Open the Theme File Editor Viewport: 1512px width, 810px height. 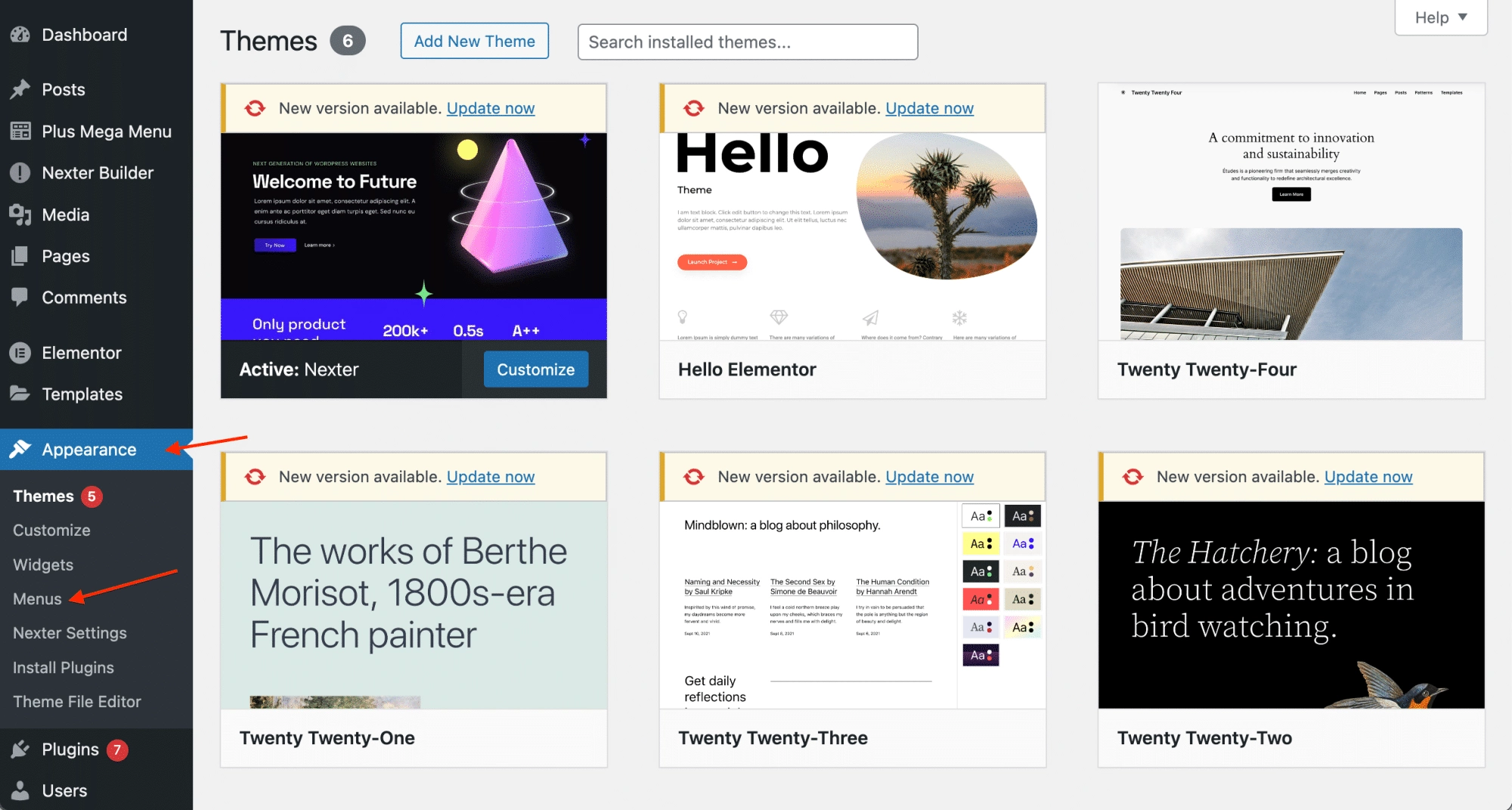[x=76, y=701]
